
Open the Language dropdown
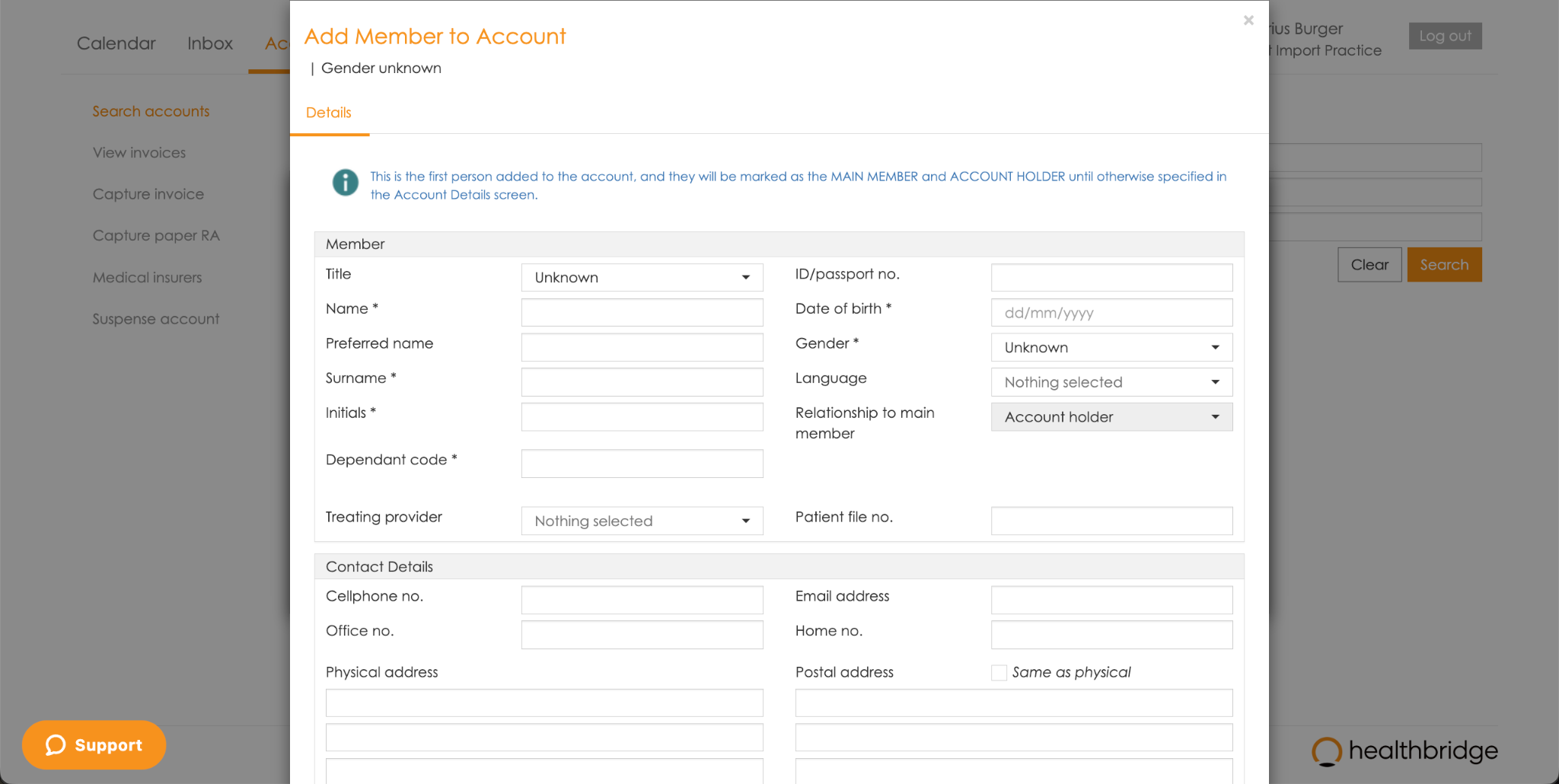click(1111, 382)
